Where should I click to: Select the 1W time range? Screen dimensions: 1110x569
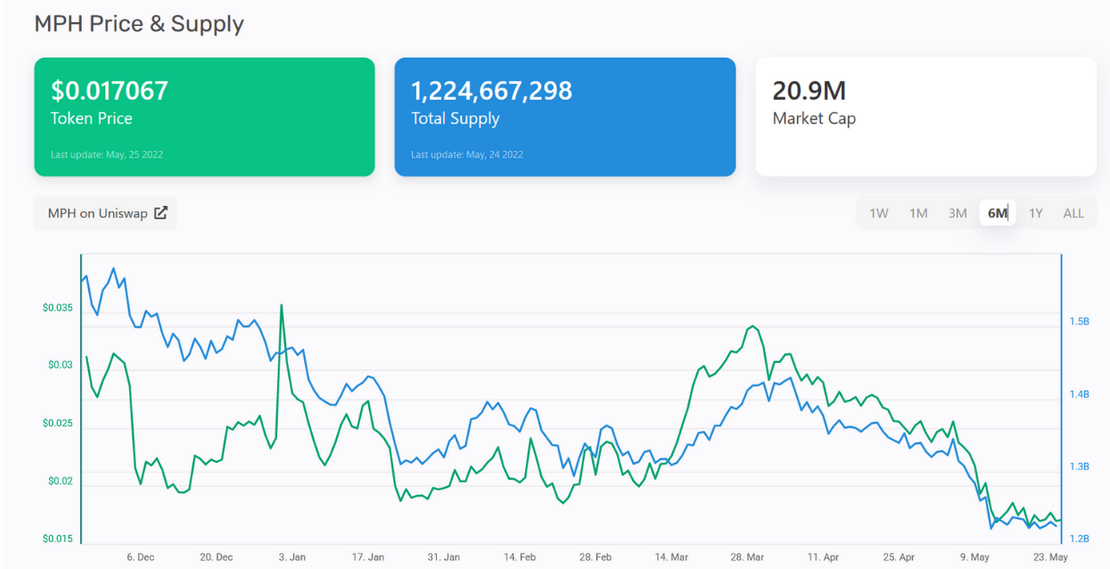879,213
